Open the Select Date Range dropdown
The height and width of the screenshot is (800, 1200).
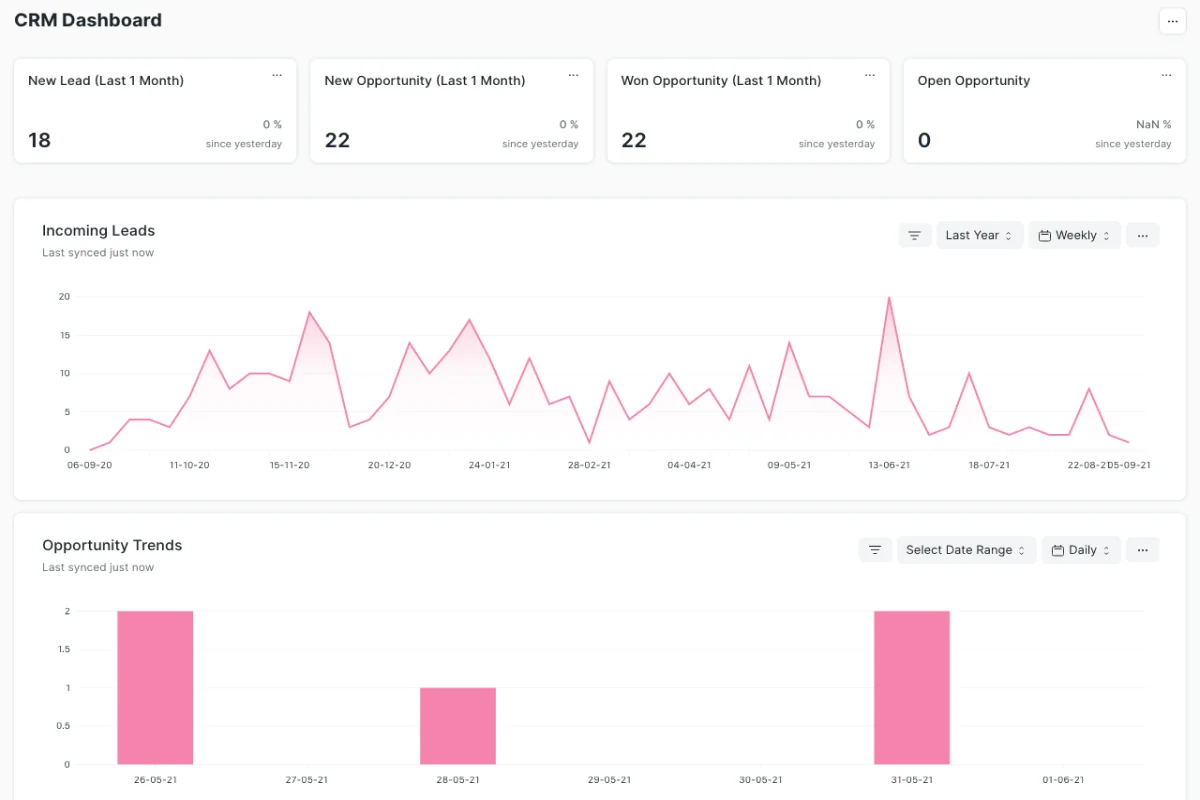point(967,550)
